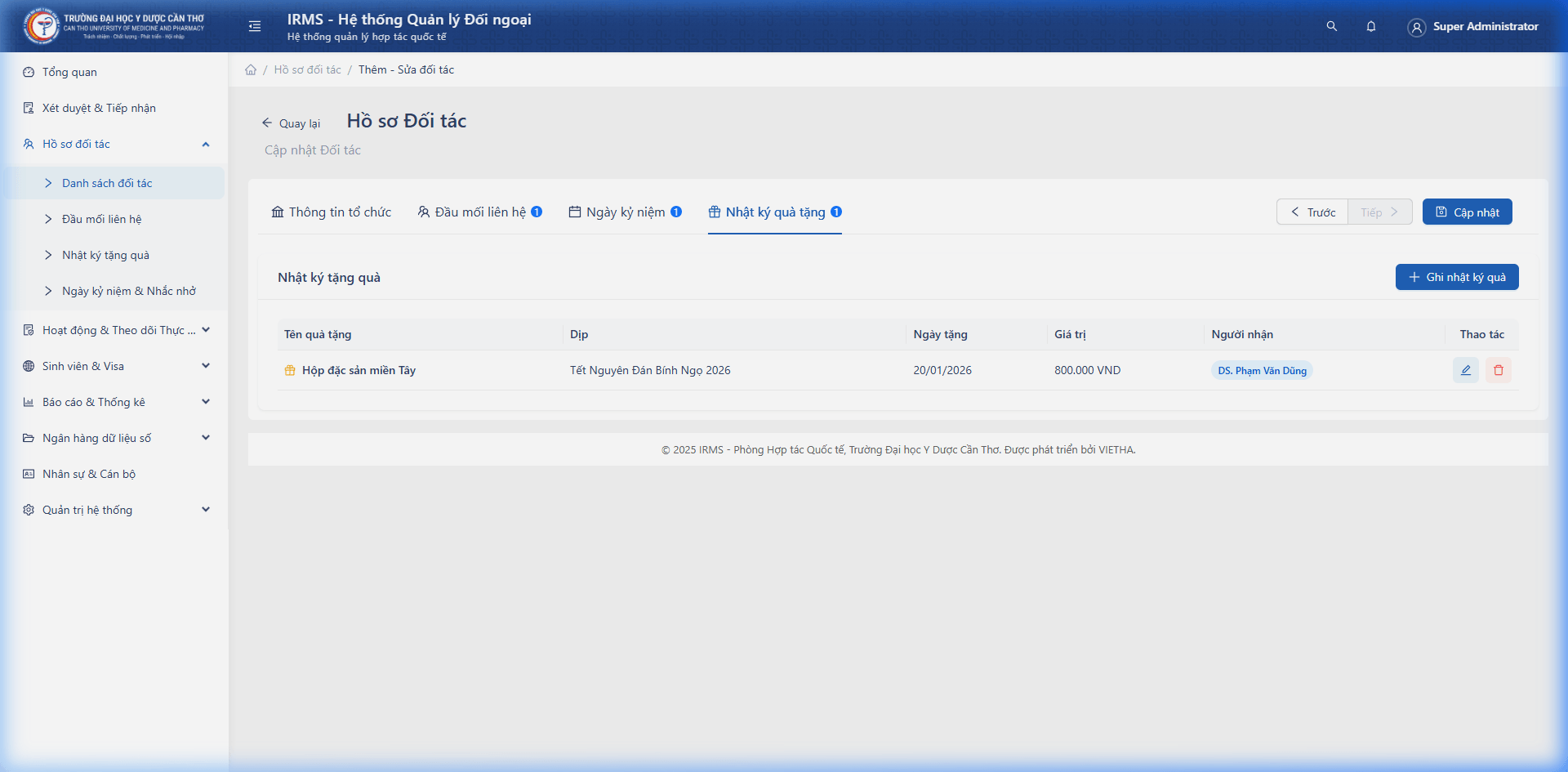Screen dimensions: 1568x772
Task: Click the Cập nhật save button
Action: 1467,212
